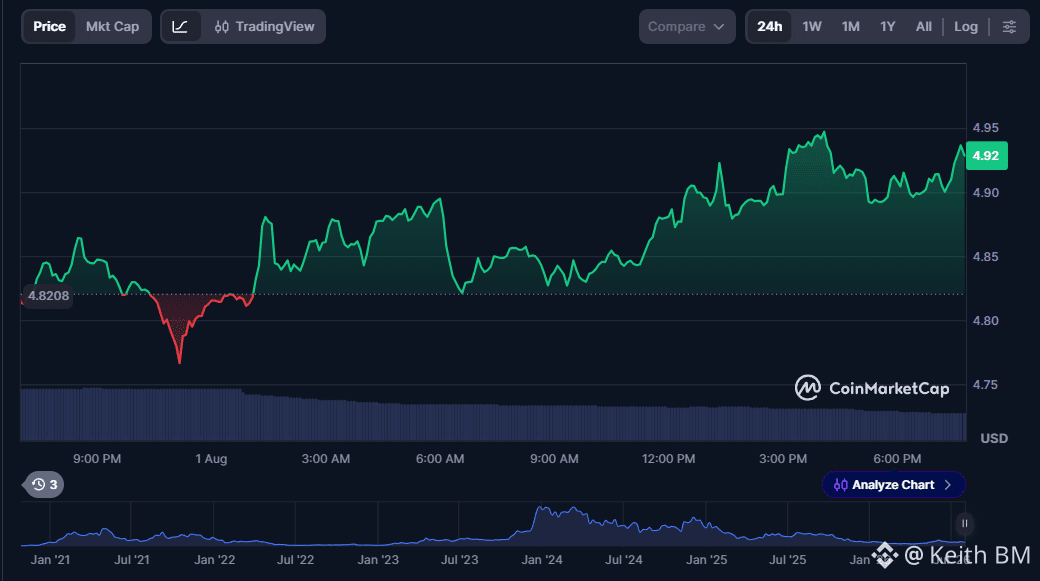Click Jan '23 on the overview timeline
The height and width of the screenshot is (581, 1040).
378,560
